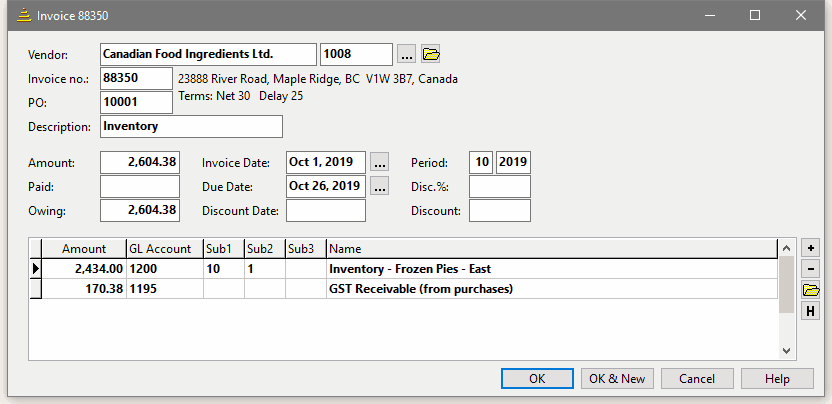Cancel the invoice dialog
This screenshot has width=832, height=404.
[x=697, y=379]
